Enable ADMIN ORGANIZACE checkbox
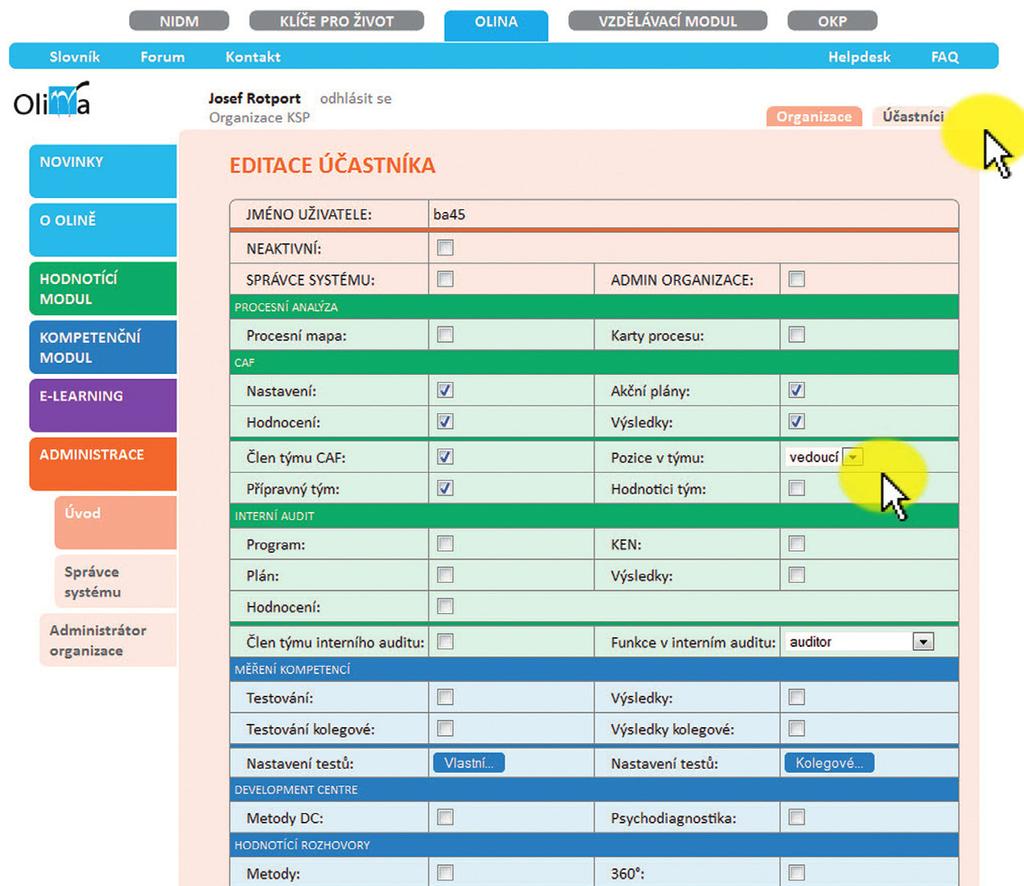1024x886 pixels. [x=796, y=279]
